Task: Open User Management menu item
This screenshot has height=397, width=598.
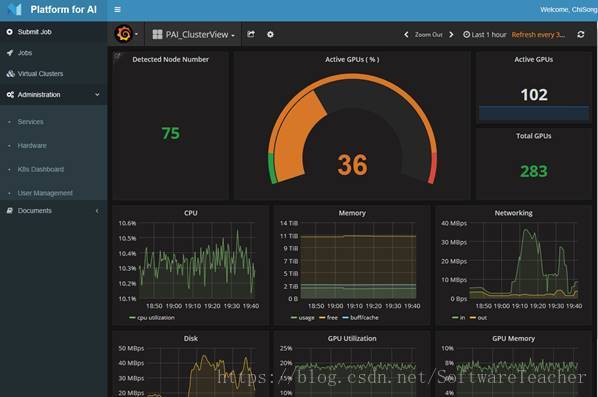Action: [x=45, y=193]
